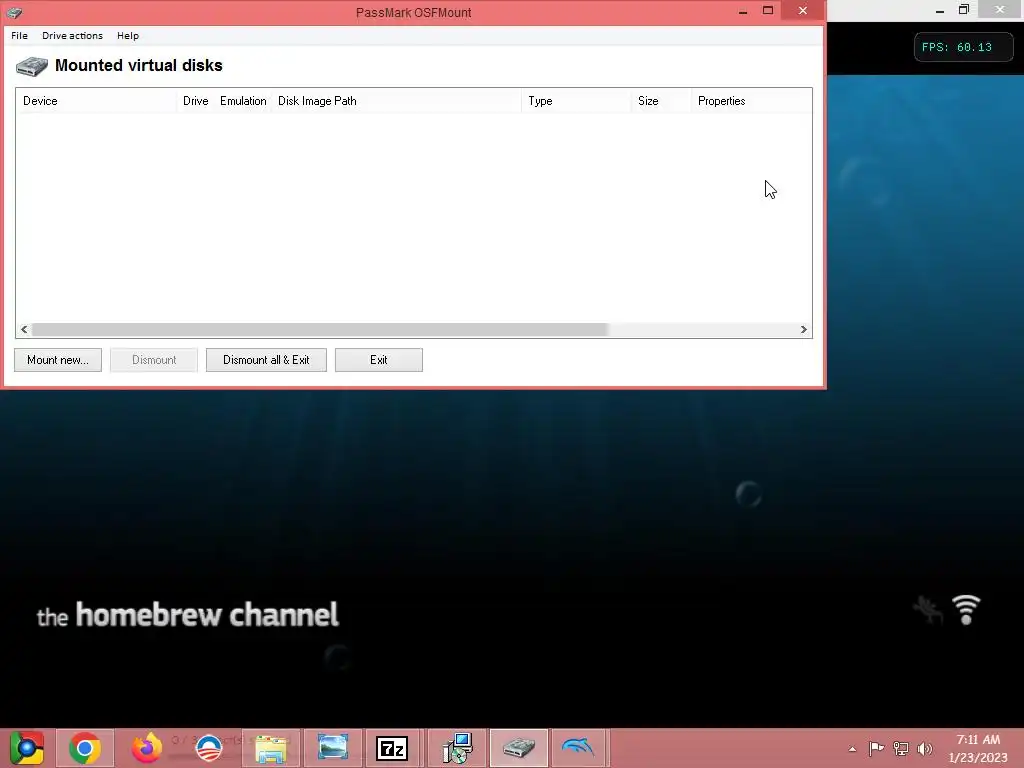Open 7-Zip from the taskbar

click(392, 748)
